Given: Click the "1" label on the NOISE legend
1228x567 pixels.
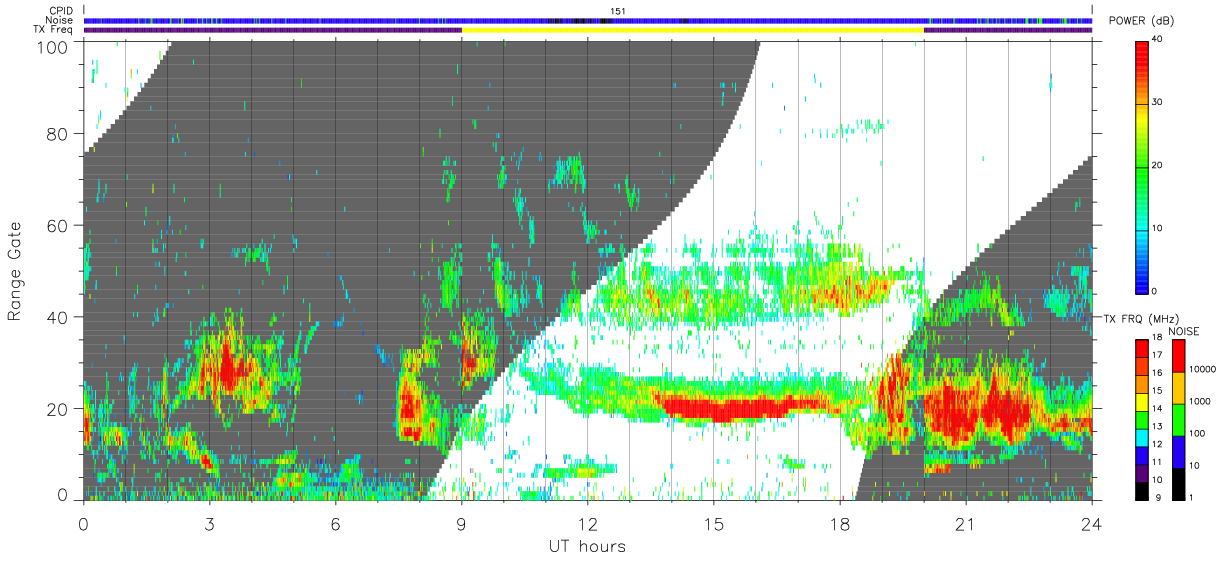Looking at the screenshot, I should tap(1191, 497).
